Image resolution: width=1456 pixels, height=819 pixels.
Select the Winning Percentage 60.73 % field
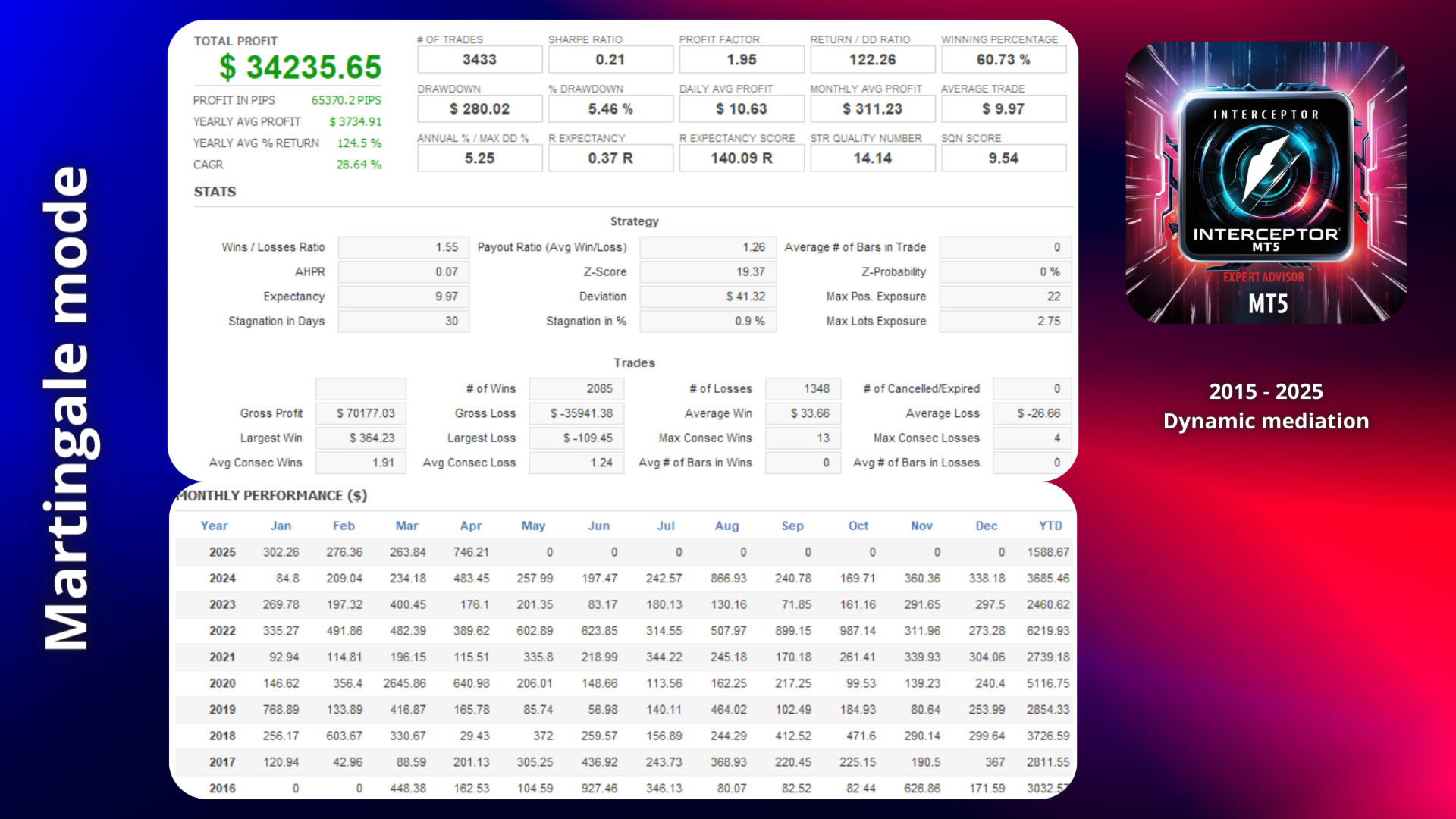tap(1003, 60)
